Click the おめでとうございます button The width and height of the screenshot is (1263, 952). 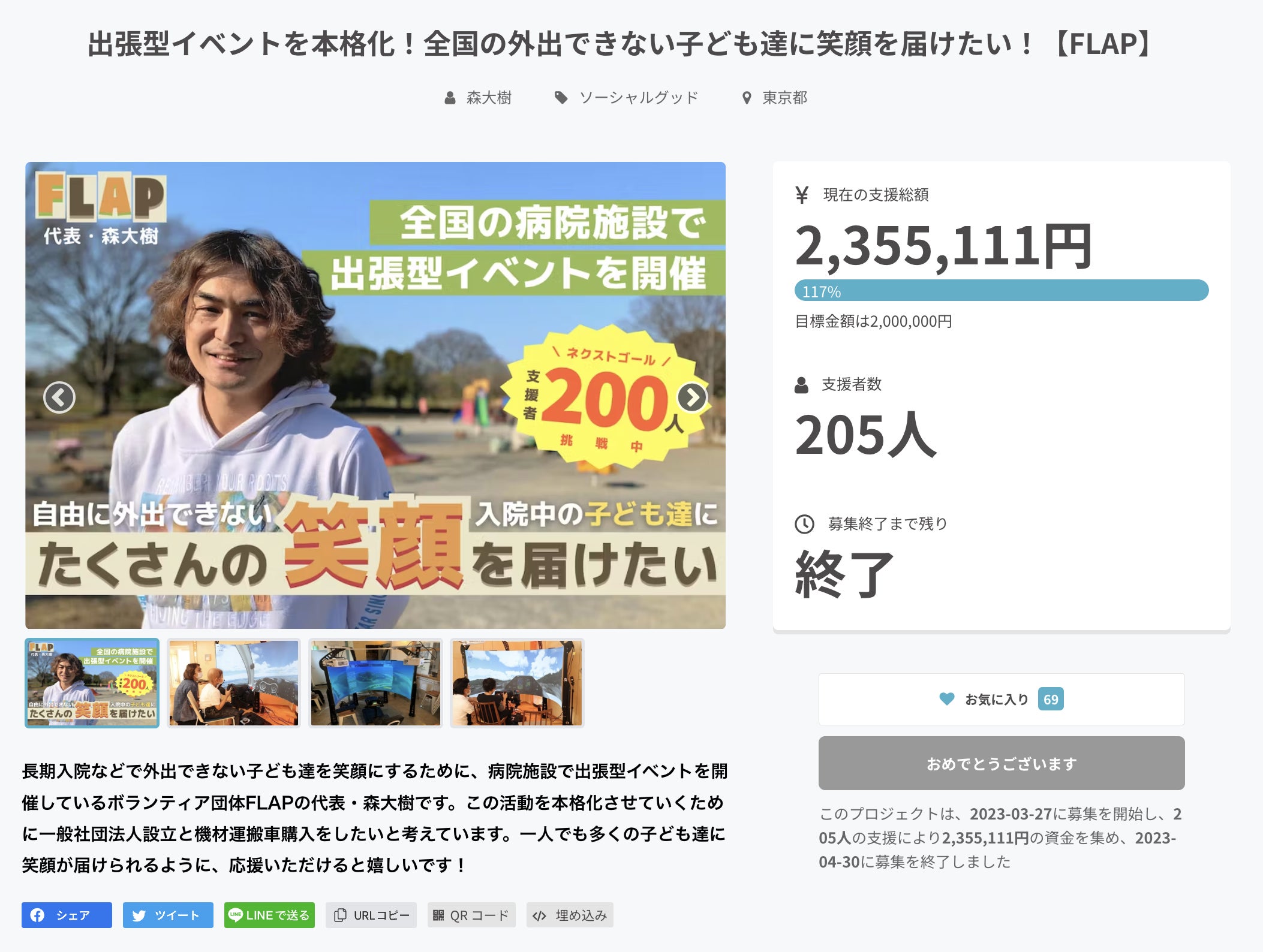(1002, 763)
